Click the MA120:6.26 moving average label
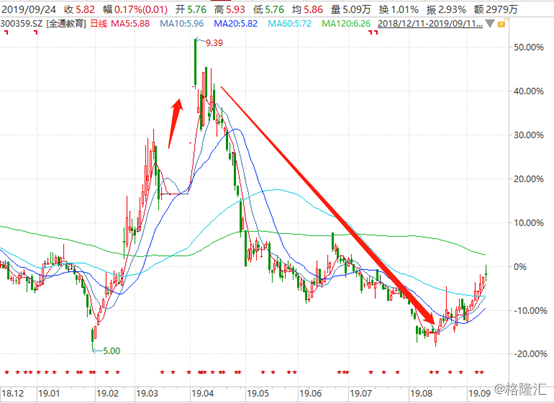The image size is (554, 403). point(346,24)
